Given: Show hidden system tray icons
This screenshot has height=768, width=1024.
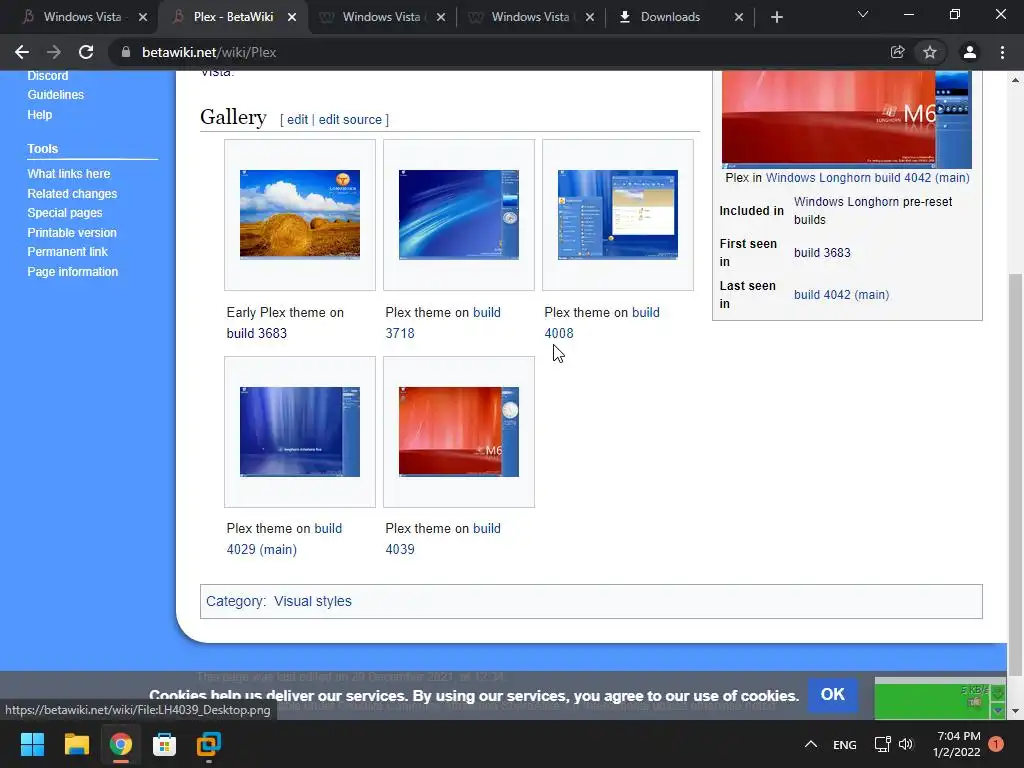Looking at the screenshot, I should click(810, 744).
